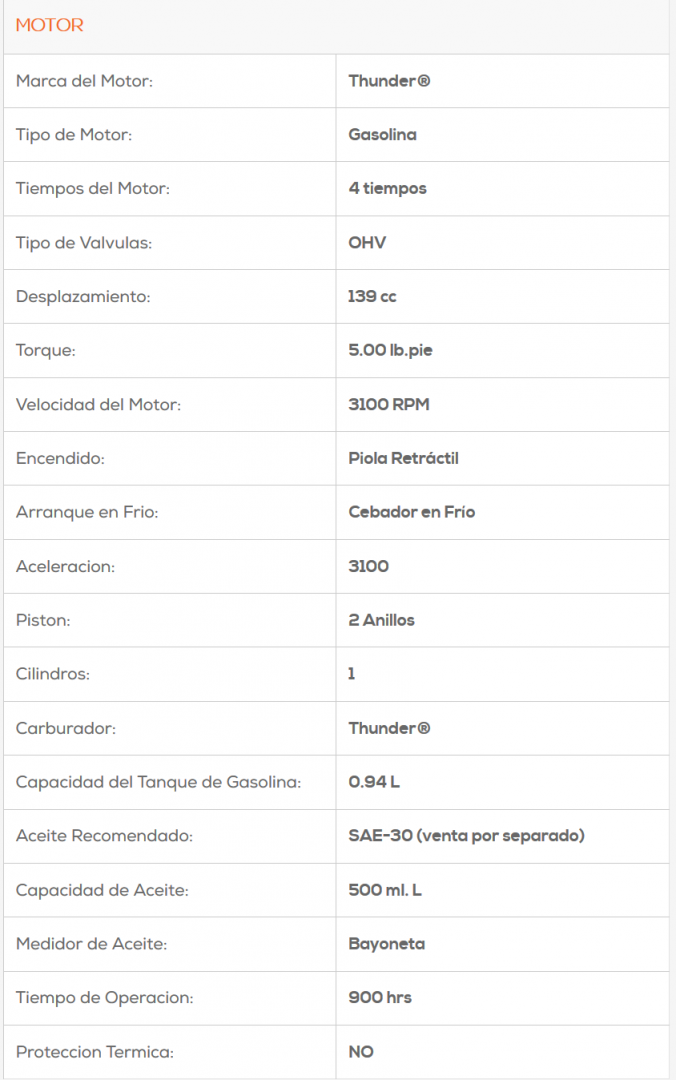Click the 'Marca del Motor:' label
This screenshot has width=676, height=1080.
tap(84, 81)
